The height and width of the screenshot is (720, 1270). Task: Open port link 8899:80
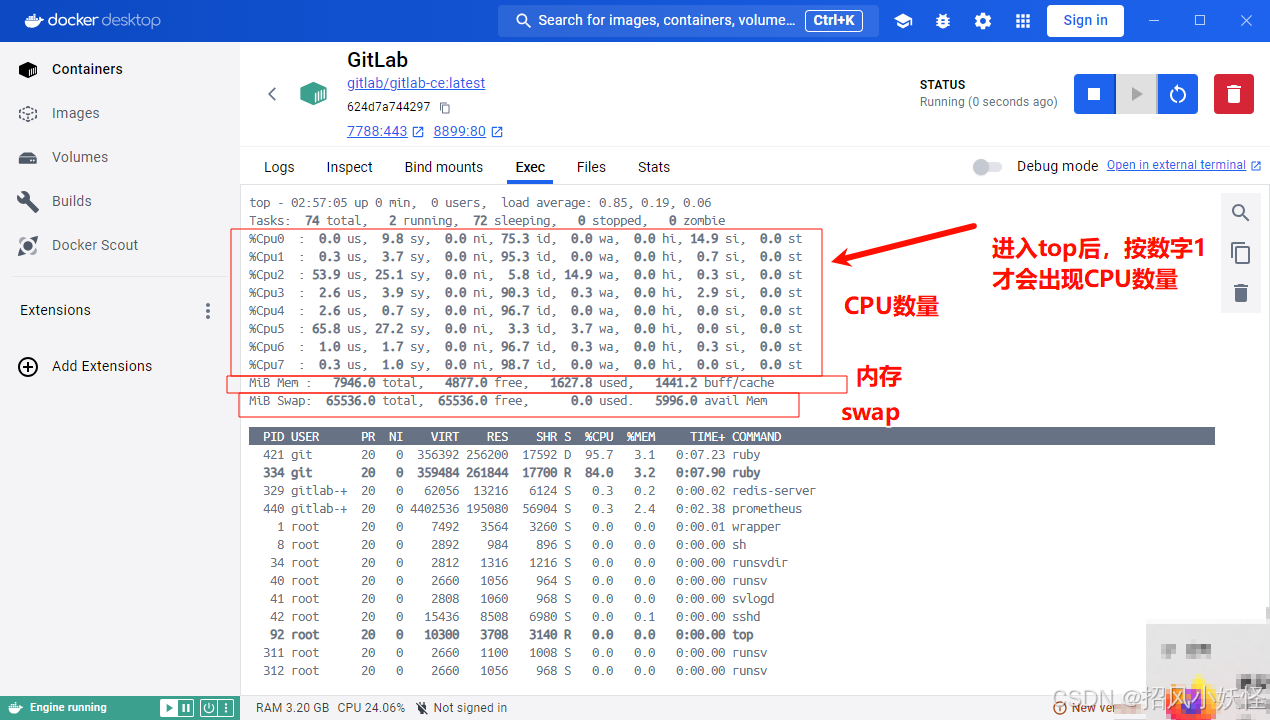tap(468, 131)
